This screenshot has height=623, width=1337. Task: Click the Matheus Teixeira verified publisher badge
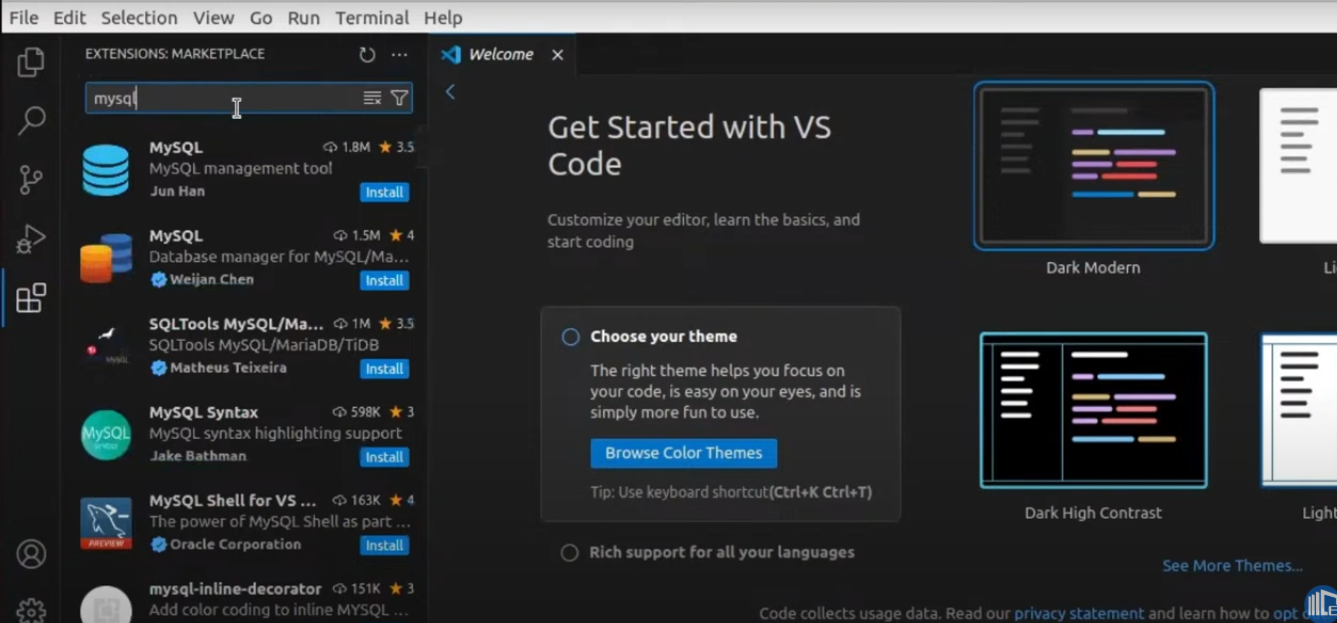tap(158, 368)
